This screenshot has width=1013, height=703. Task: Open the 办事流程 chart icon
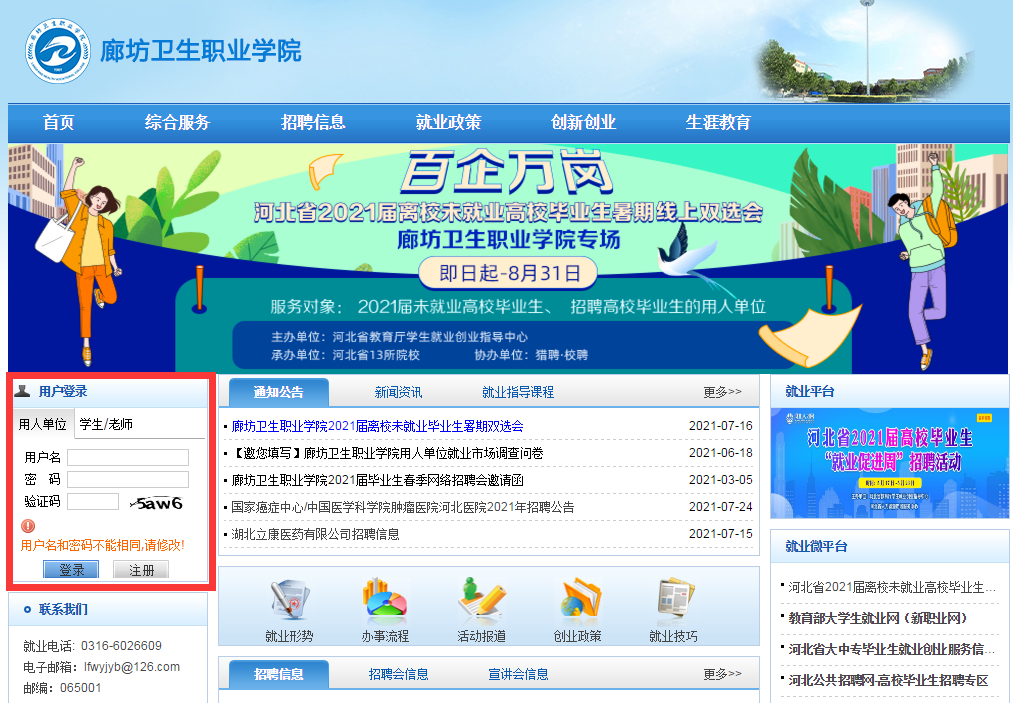pyautogui.click(x=385, y=600)
